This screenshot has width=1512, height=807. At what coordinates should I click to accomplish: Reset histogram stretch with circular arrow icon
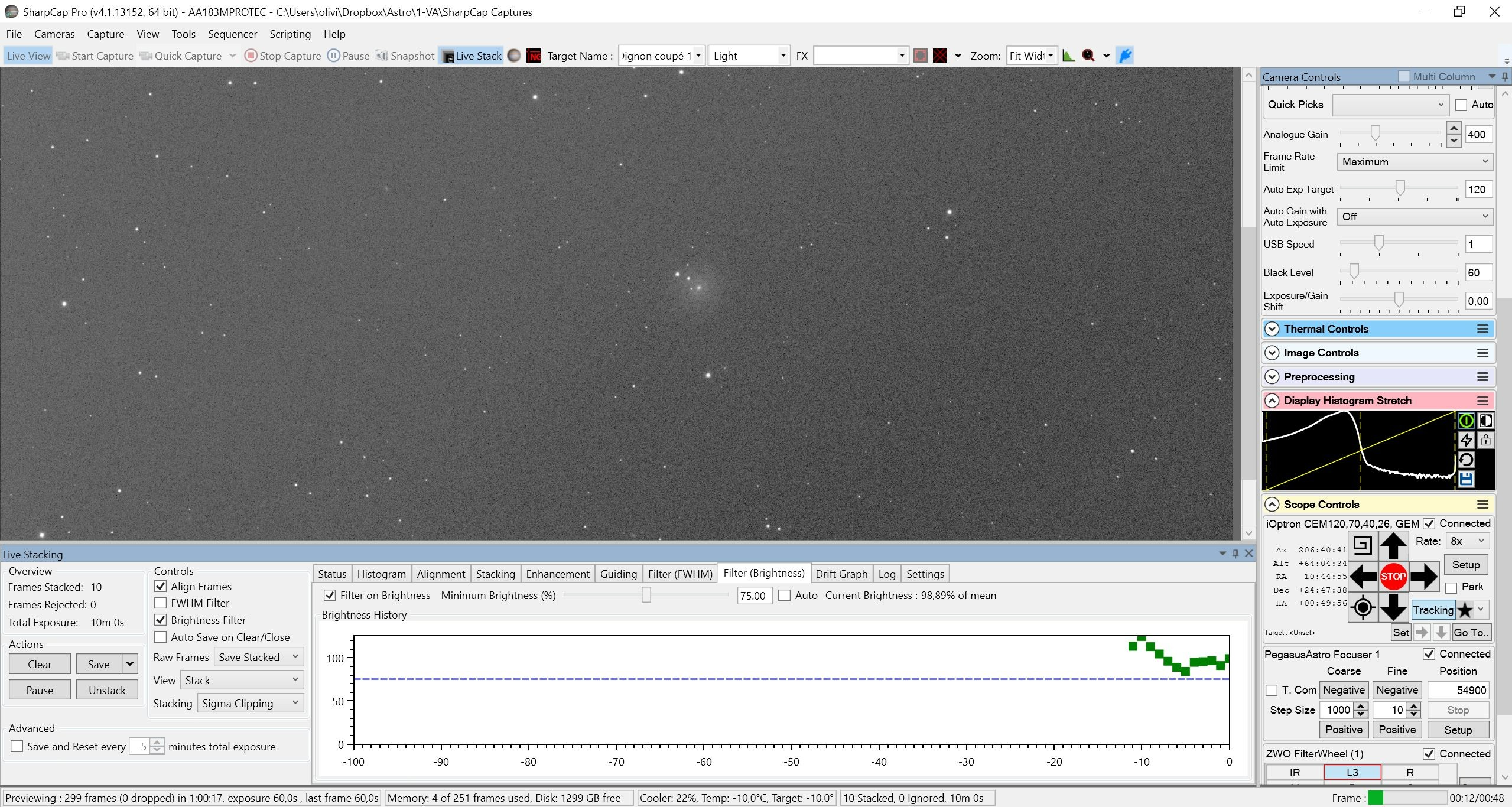coord(1466,460)
